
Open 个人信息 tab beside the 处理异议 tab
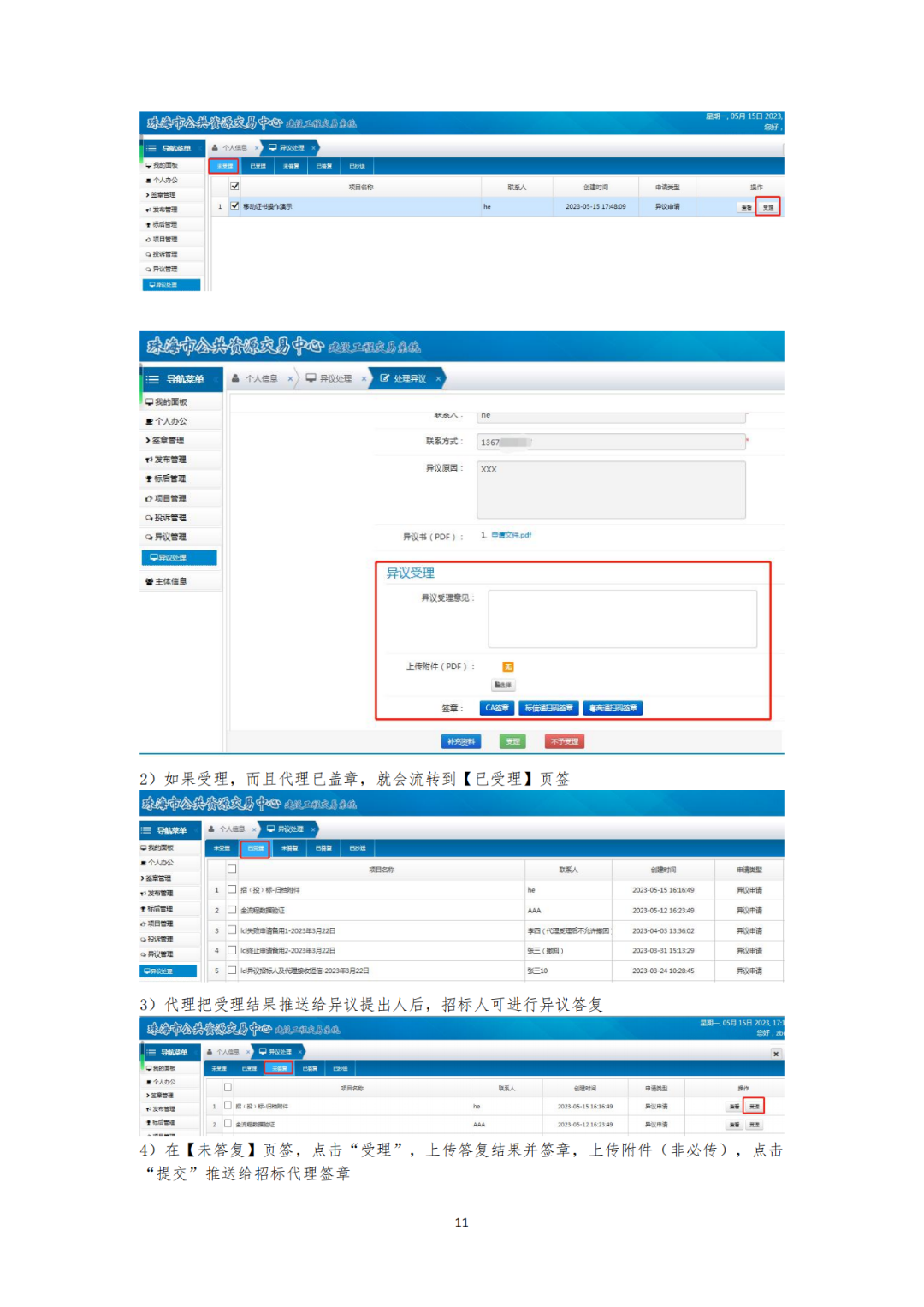pos(262,378)
